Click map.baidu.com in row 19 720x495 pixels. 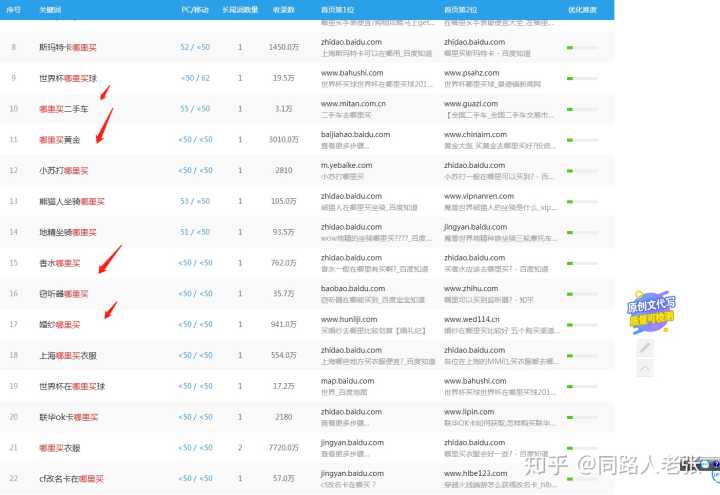(x=348, y=381)
